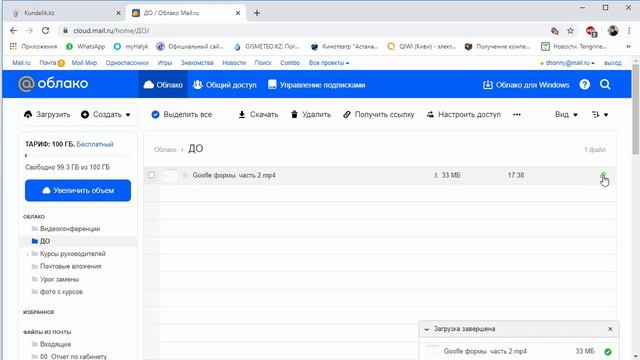Open Мой Мир in the top navigation
This screenshot has height=360, width=640.
point(84,63)
